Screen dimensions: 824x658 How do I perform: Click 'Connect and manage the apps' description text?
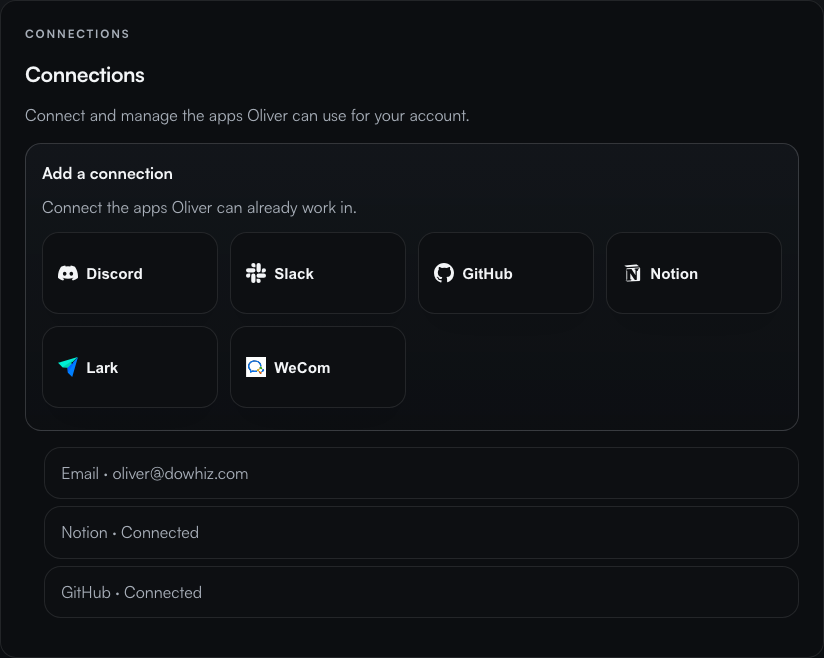[x=247, y=116]
